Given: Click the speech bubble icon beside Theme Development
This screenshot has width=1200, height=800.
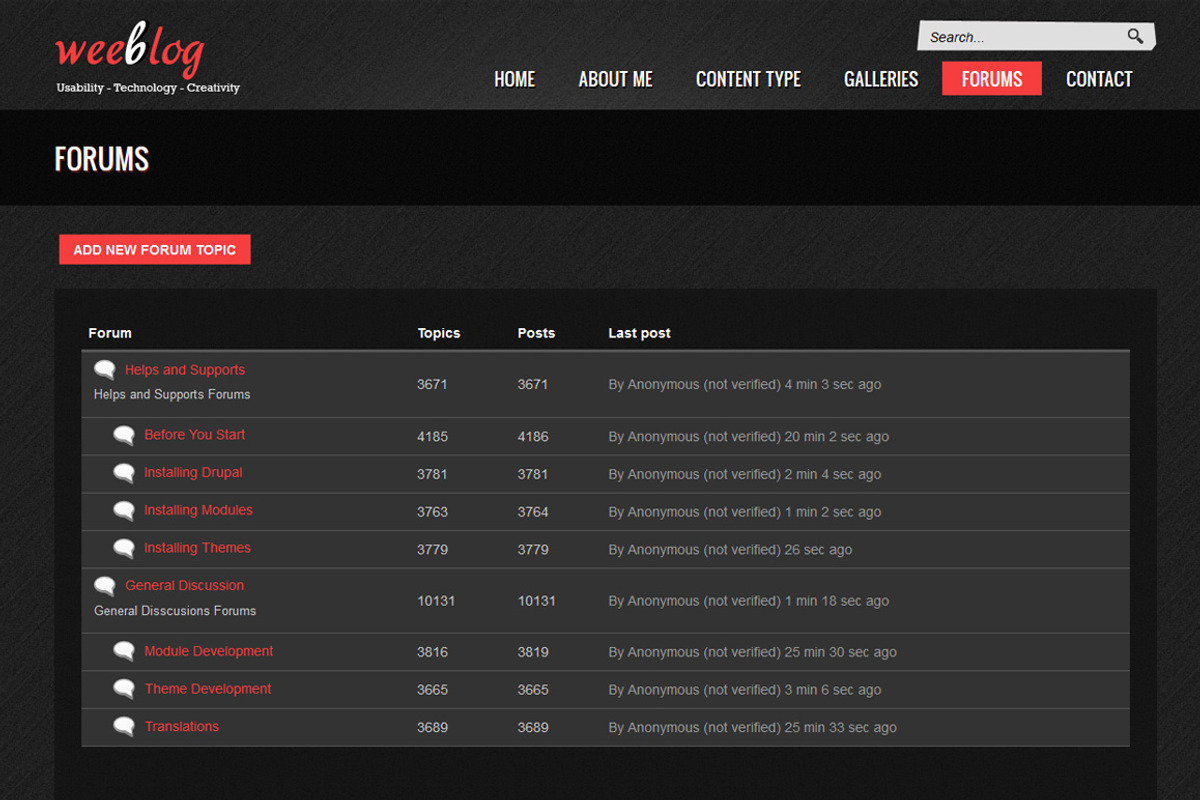Looking at the screenshot, I should (124, 689).
